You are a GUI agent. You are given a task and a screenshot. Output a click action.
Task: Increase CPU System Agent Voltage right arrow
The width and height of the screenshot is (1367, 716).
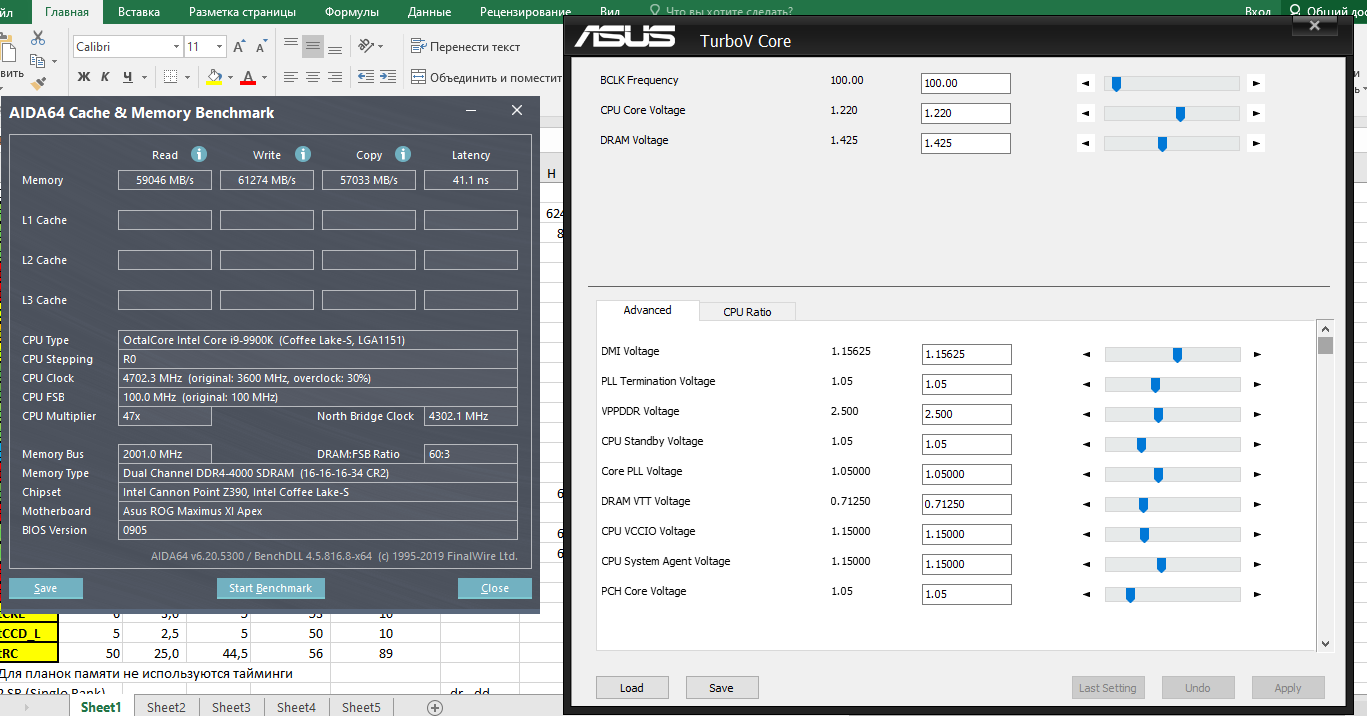tap(1257, 564)
